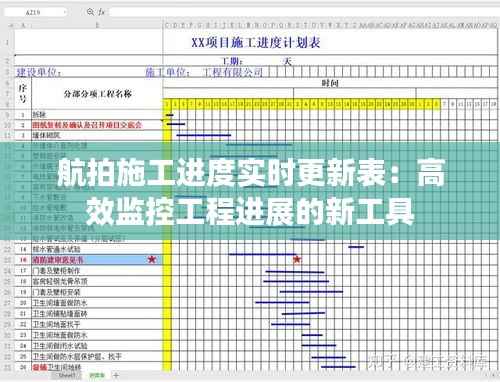500x382 pixels.
Task: Select the title cell XX项目施工进度计划表
Action: 256,42
